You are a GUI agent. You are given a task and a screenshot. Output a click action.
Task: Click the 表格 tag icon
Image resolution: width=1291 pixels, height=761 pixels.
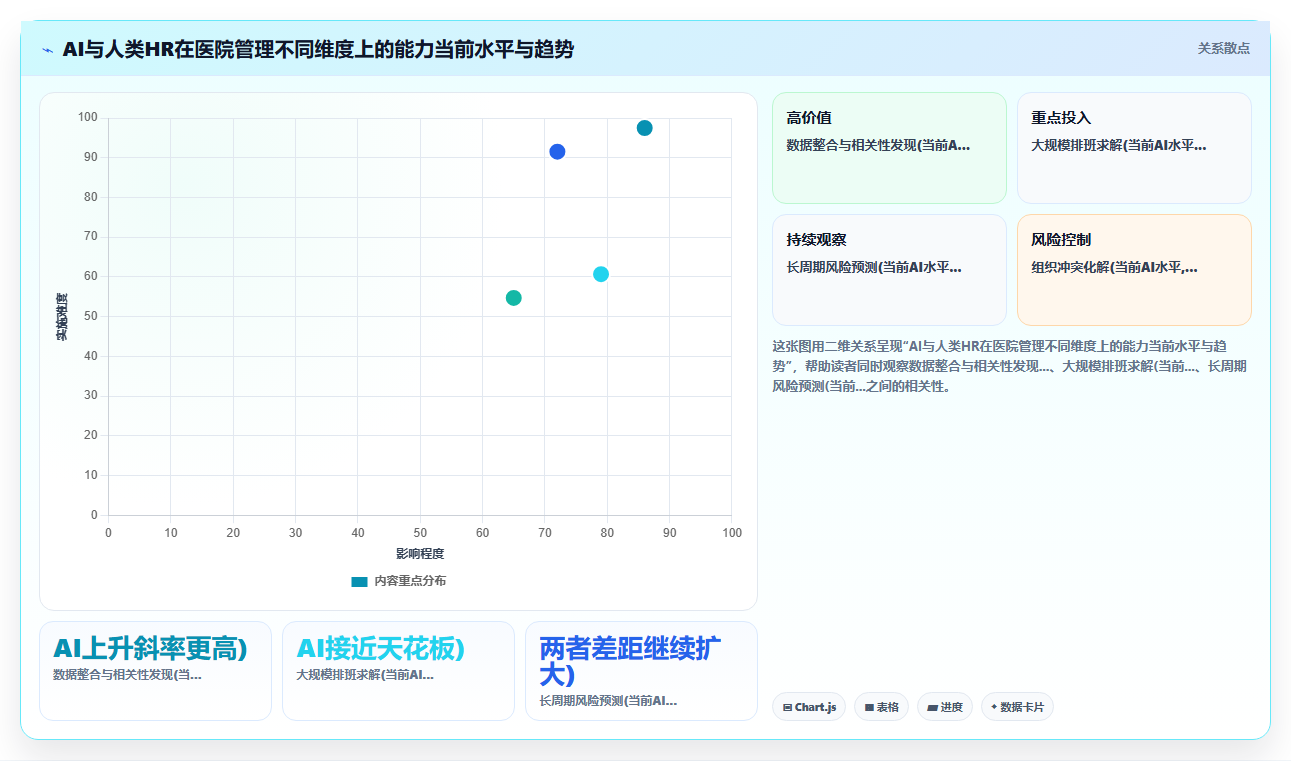tap(869, 707)
